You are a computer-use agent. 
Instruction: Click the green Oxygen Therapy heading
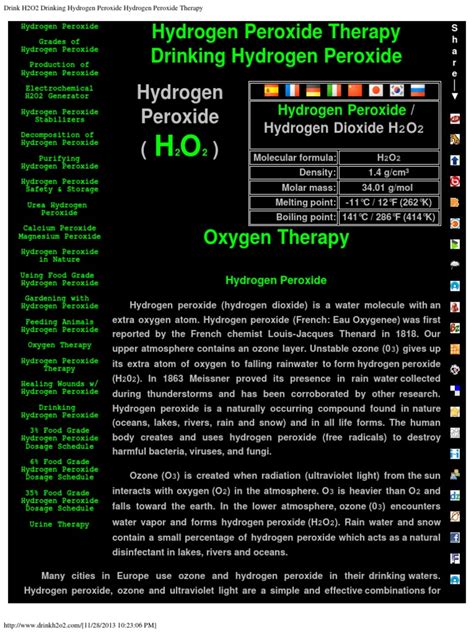pyautogui.click(x=276, y=237)
